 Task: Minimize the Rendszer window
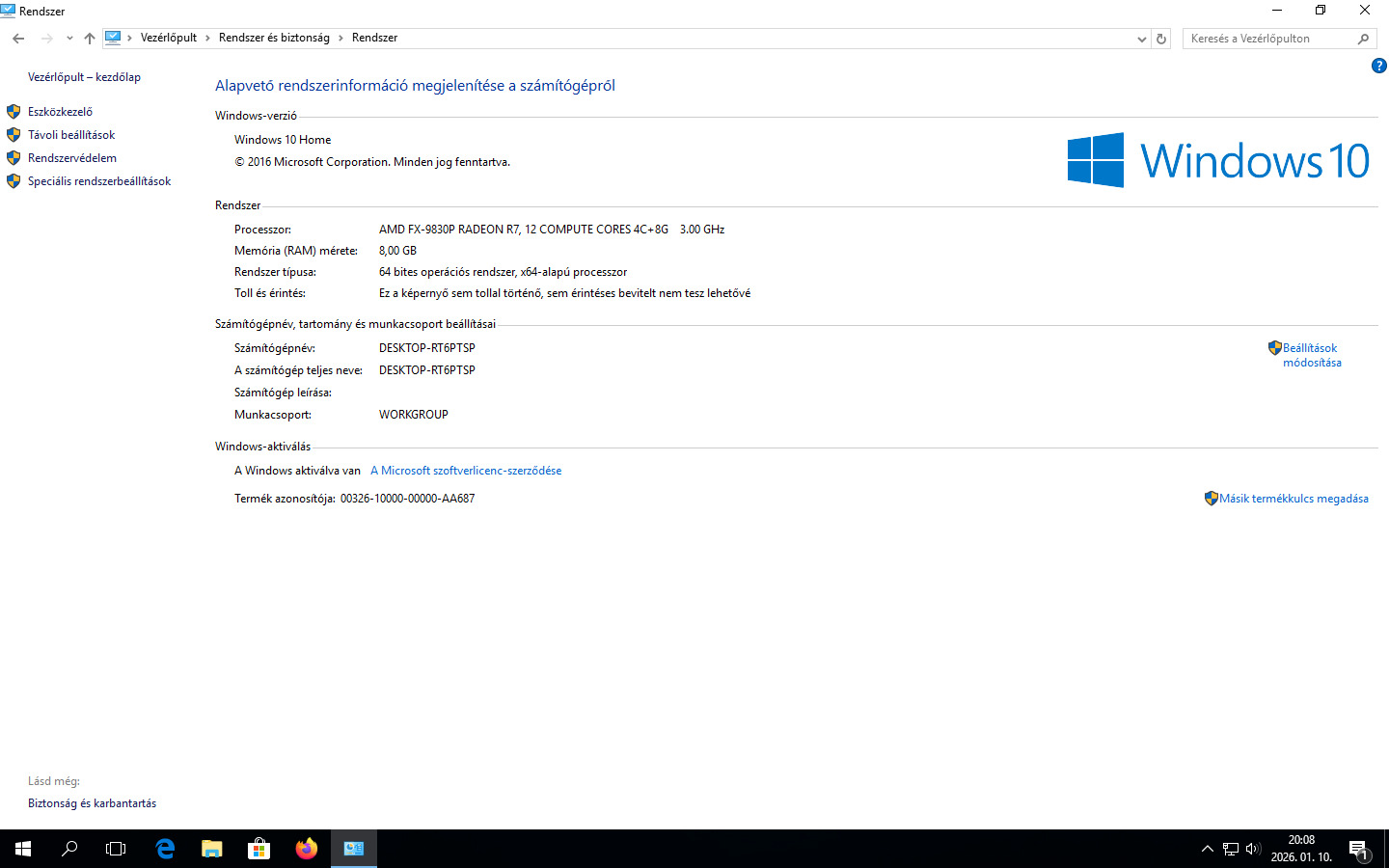(1277, 11)
